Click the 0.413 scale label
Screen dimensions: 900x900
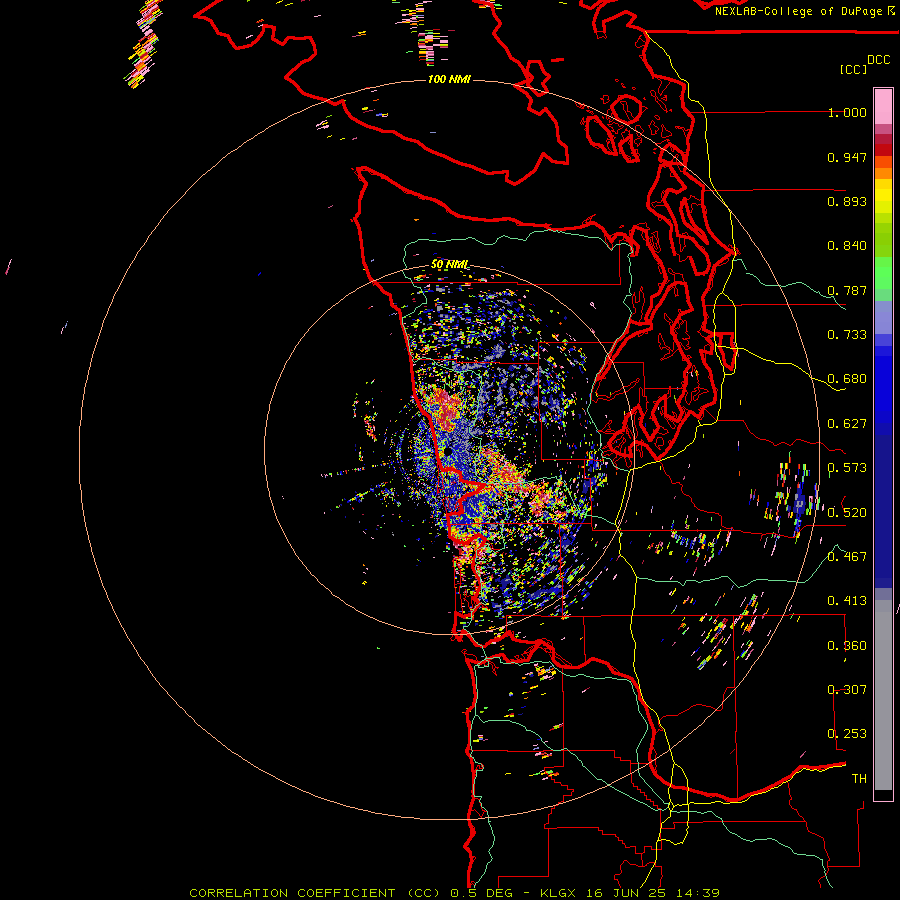(x=847, y=601)
